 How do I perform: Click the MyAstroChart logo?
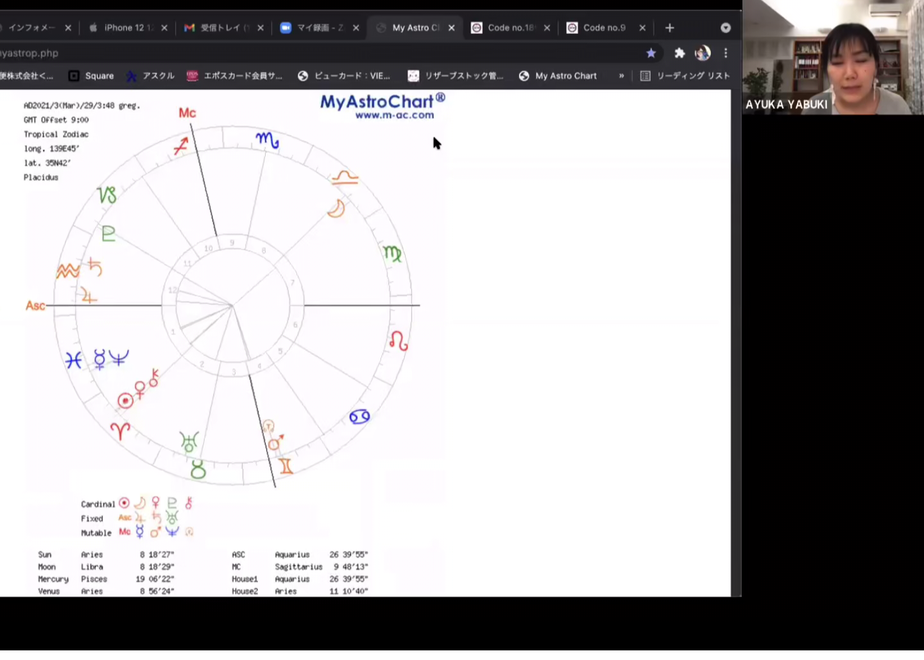pos(383,106)
